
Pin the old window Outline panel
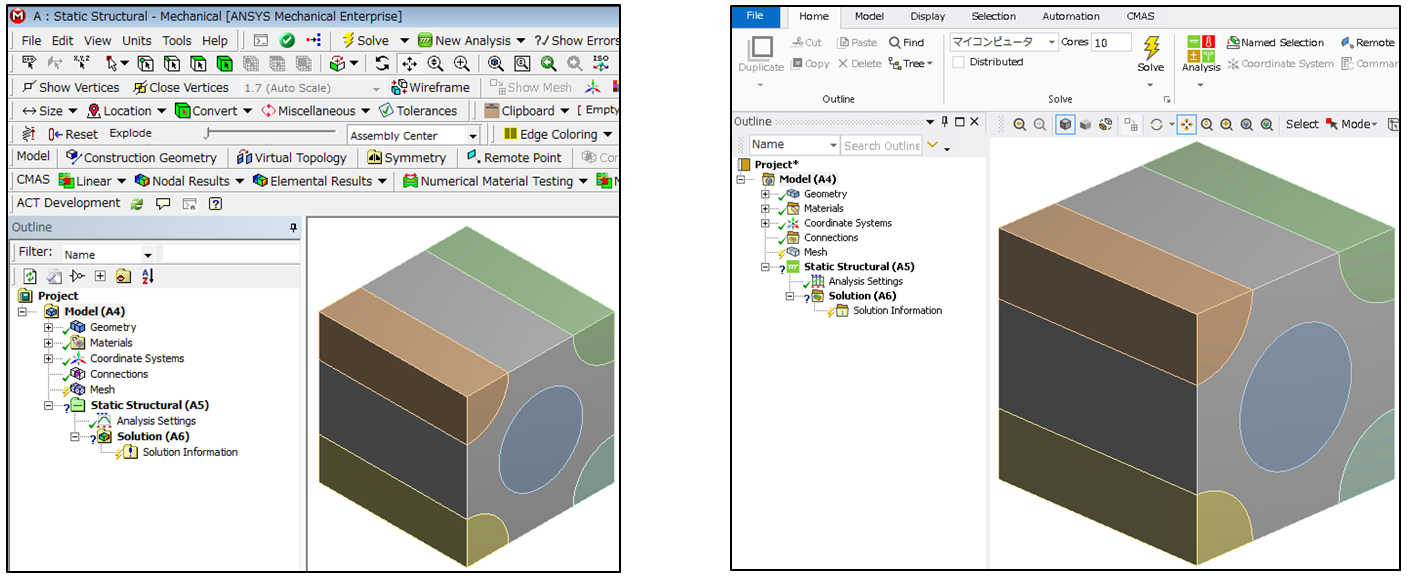(x=293, y=228)
